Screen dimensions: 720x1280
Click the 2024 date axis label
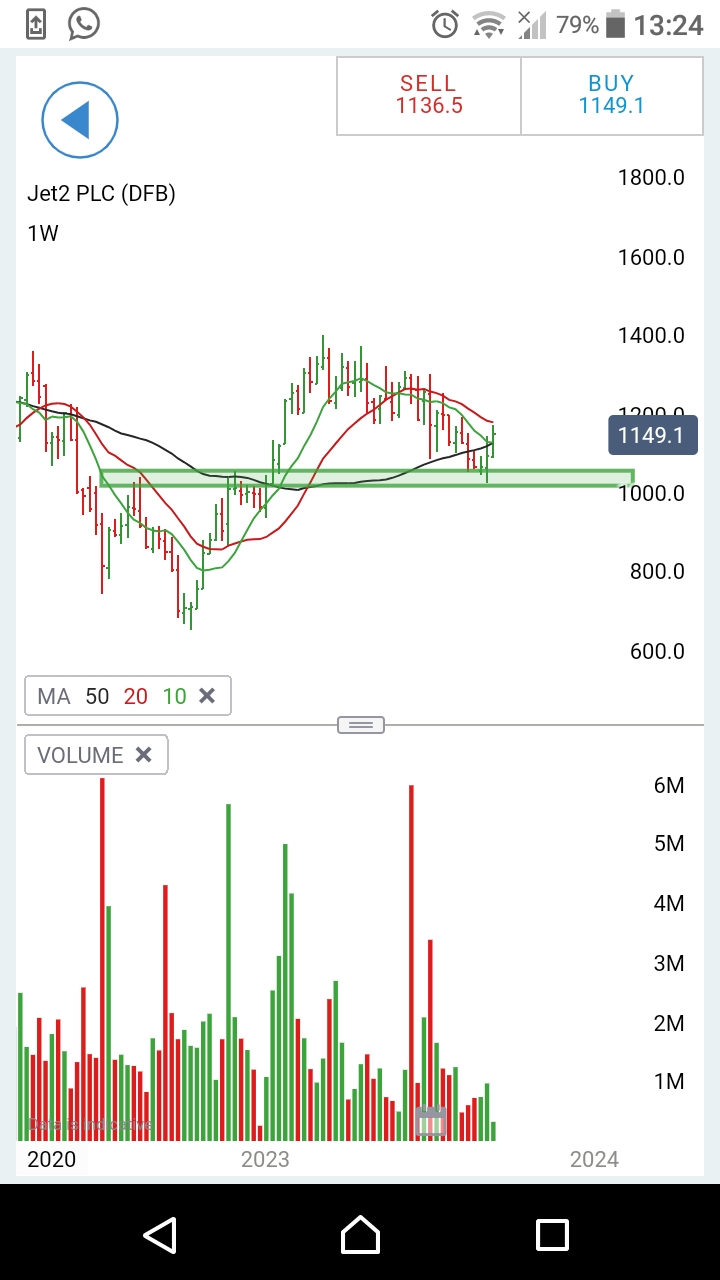click(594, 1159)
